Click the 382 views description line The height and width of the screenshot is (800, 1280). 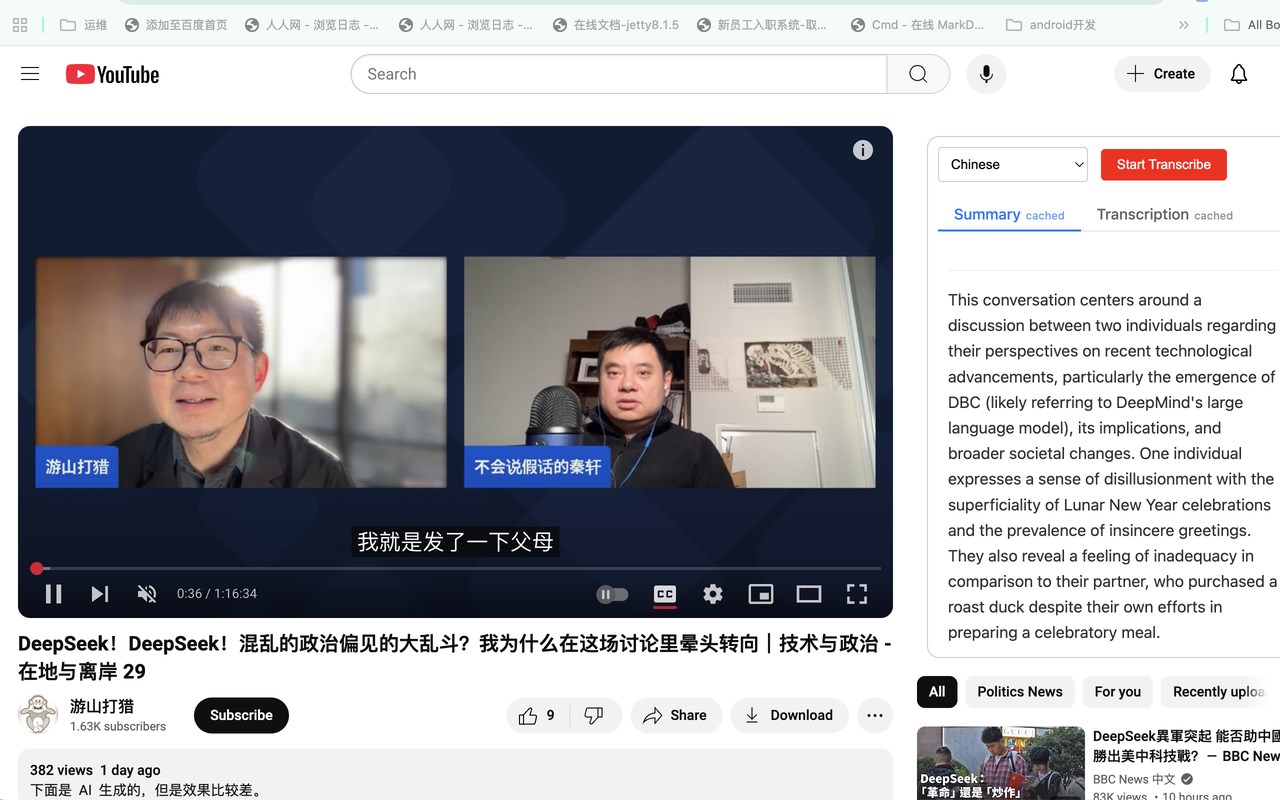click(x=95, y=770)
